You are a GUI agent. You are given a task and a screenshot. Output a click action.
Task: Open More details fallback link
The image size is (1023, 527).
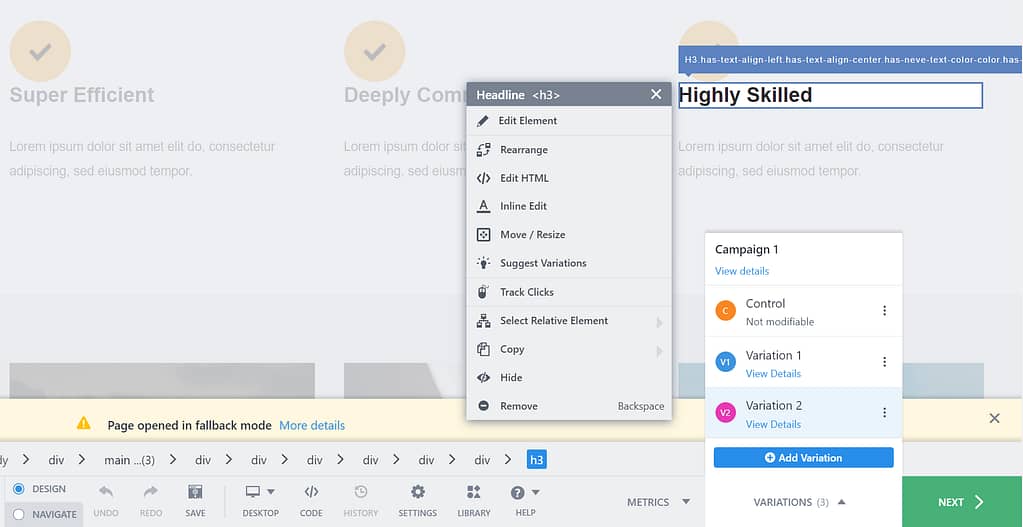click(312, 425)
